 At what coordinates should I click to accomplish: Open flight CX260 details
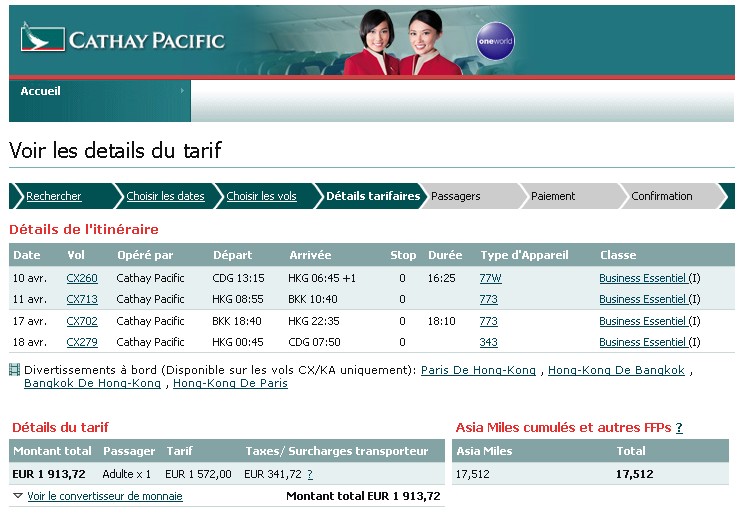pos(82,278)
